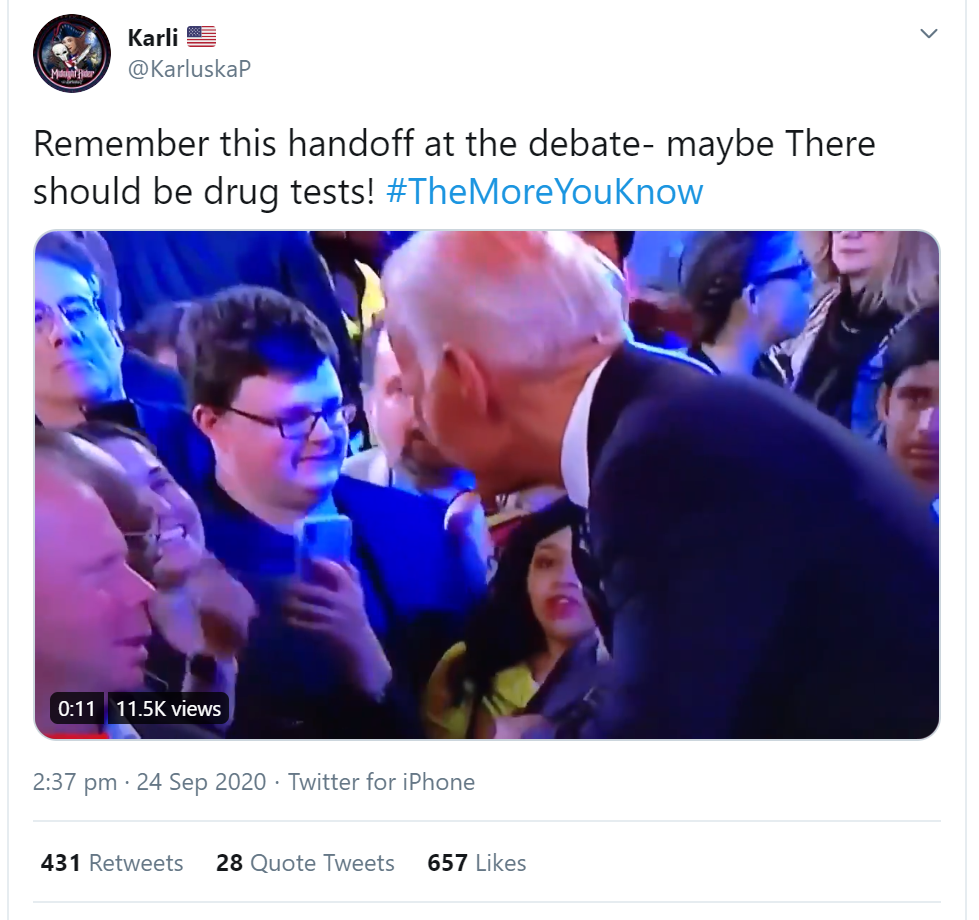Click the Twitter for iPhone source link
The width and height of the screenshot is (979, 920).
pyautogui.click(x=381, y=781)
